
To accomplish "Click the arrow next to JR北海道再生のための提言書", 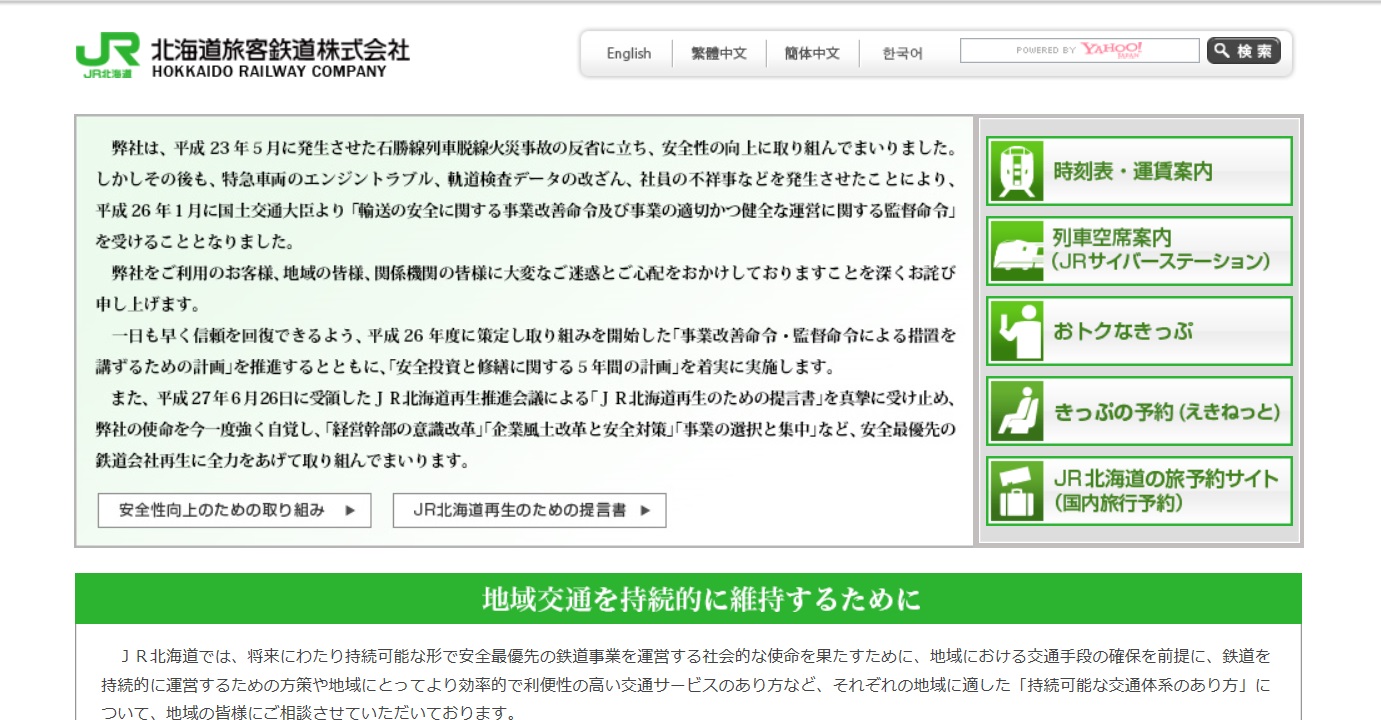I will pyautogui.click(x=645, y=510).
